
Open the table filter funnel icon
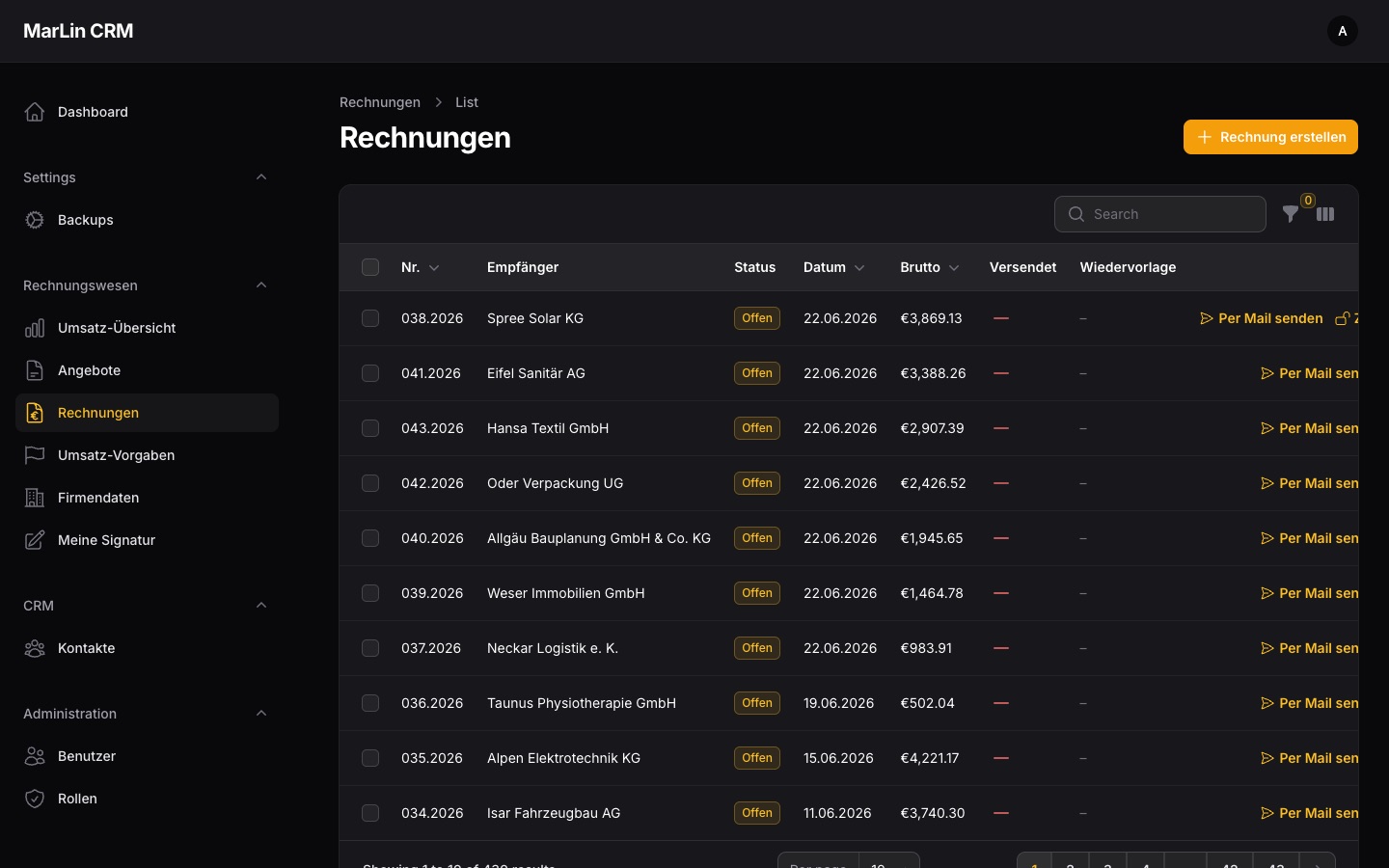(1291, 214)
